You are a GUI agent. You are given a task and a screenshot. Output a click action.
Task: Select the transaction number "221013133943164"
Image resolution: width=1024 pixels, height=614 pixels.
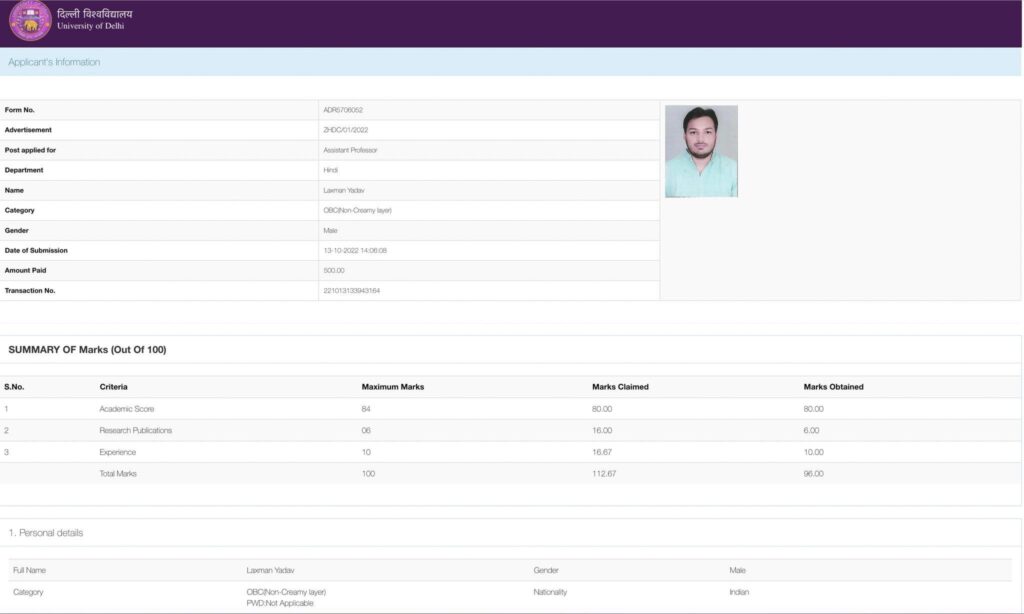click(x=351, y=291)
